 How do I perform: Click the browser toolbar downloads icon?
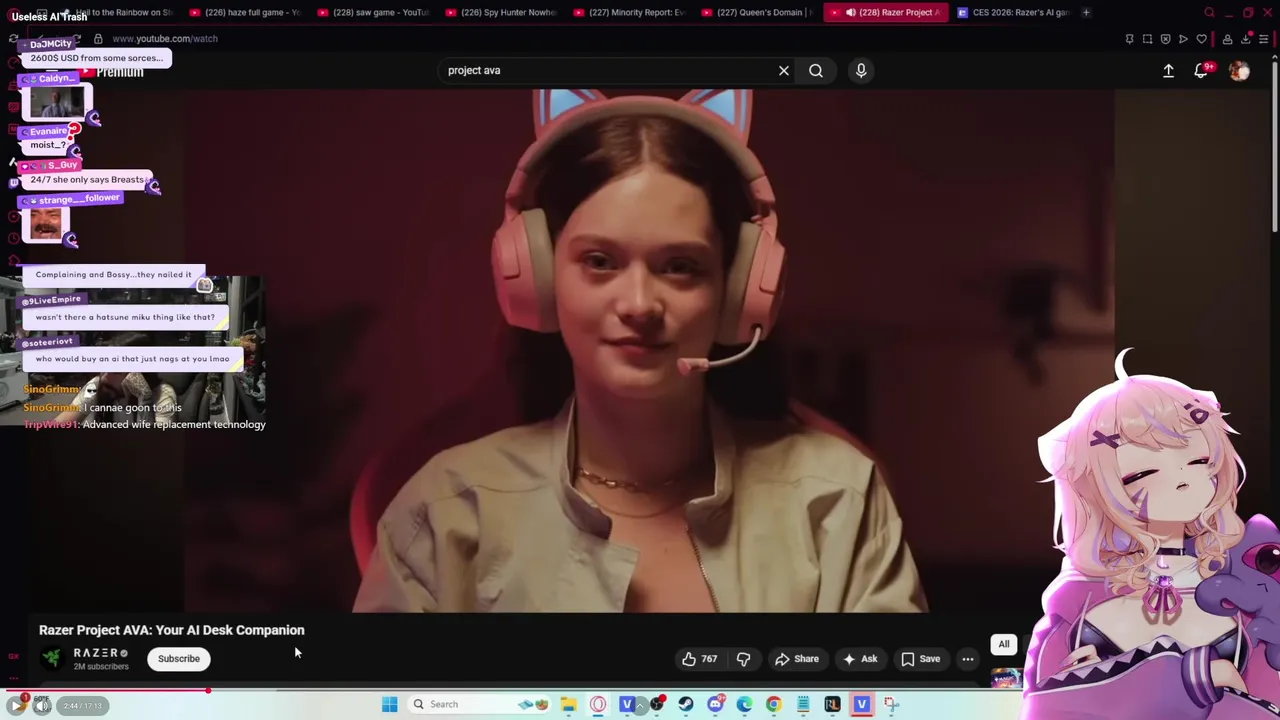(x=1246, y=39)
